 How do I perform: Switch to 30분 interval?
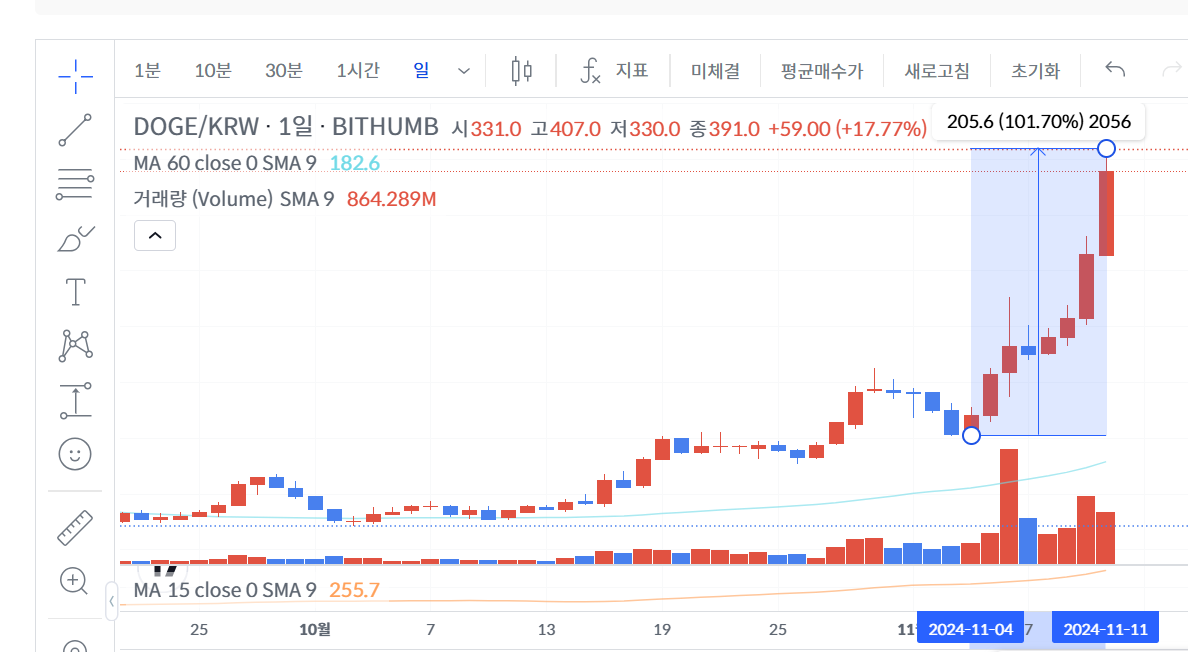pos(284,70)
